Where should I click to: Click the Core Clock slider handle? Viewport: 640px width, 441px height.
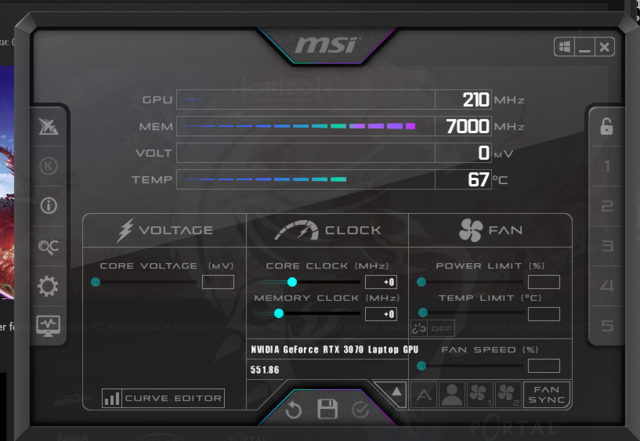pos(292,282)
